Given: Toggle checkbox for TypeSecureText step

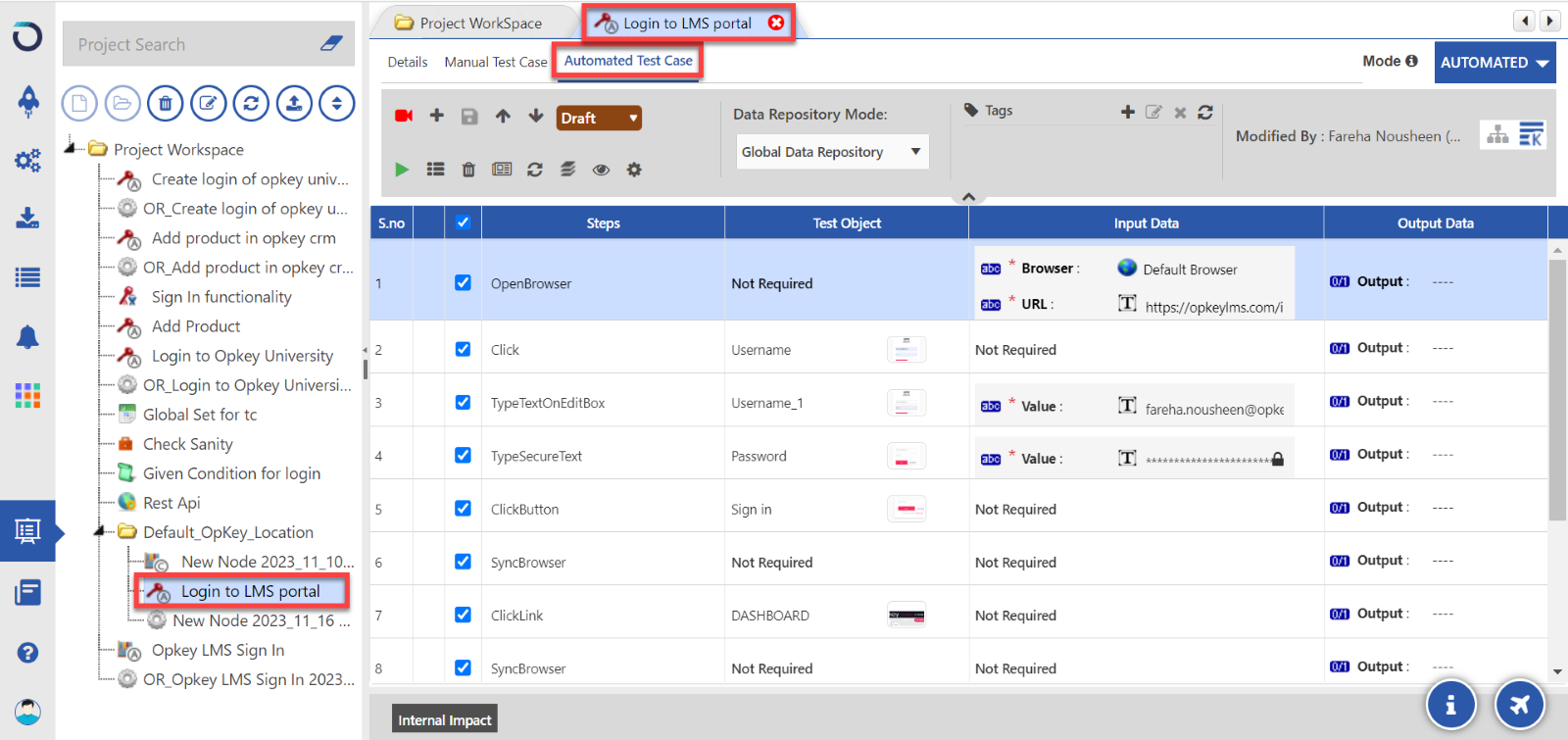Looking at the screenshot, I should 463,455.
